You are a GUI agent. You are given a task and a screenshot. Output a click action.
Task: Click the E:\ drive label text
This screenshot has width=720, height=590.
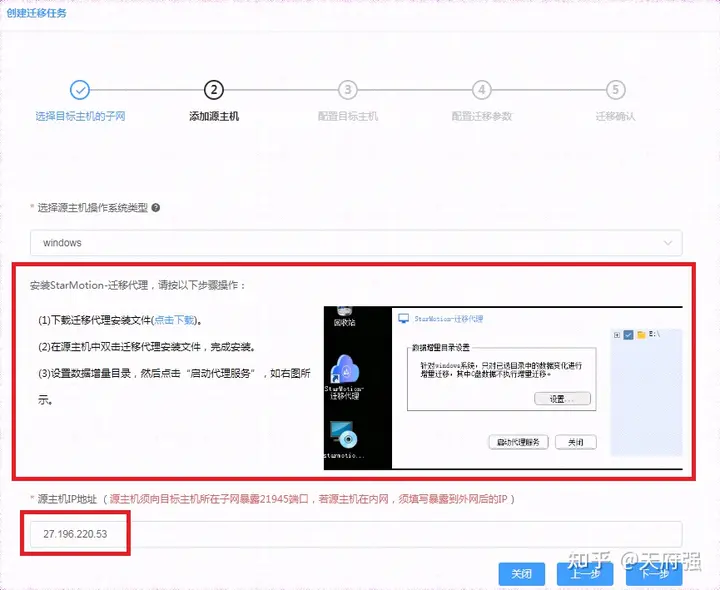(654, 334)
